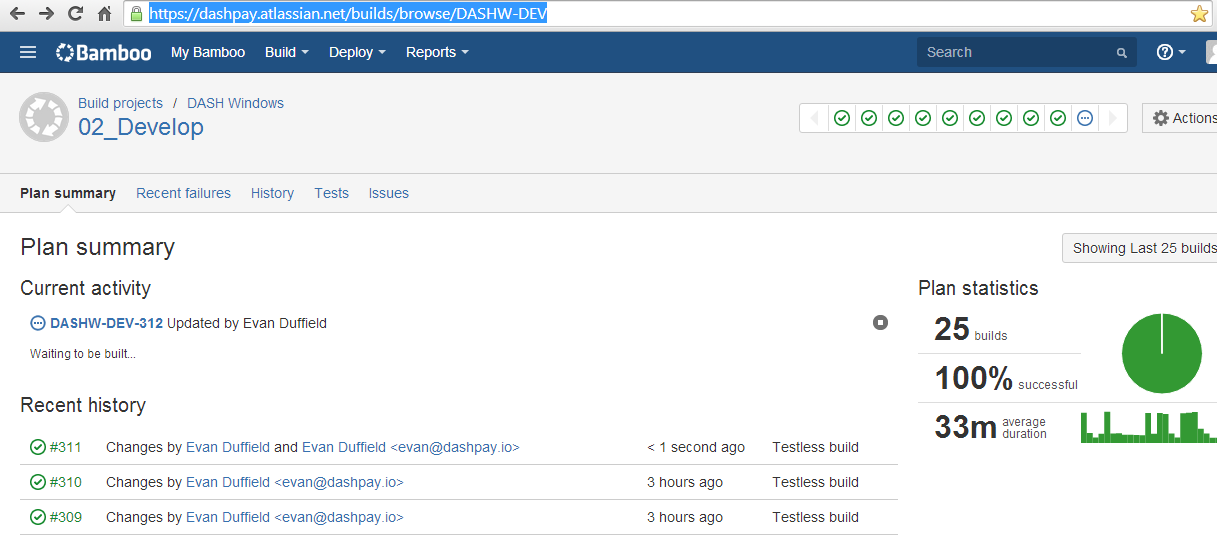Click the 02_Develop plan avatar icon
This screenshot has width=1217, height=535.
pos(44,117)
